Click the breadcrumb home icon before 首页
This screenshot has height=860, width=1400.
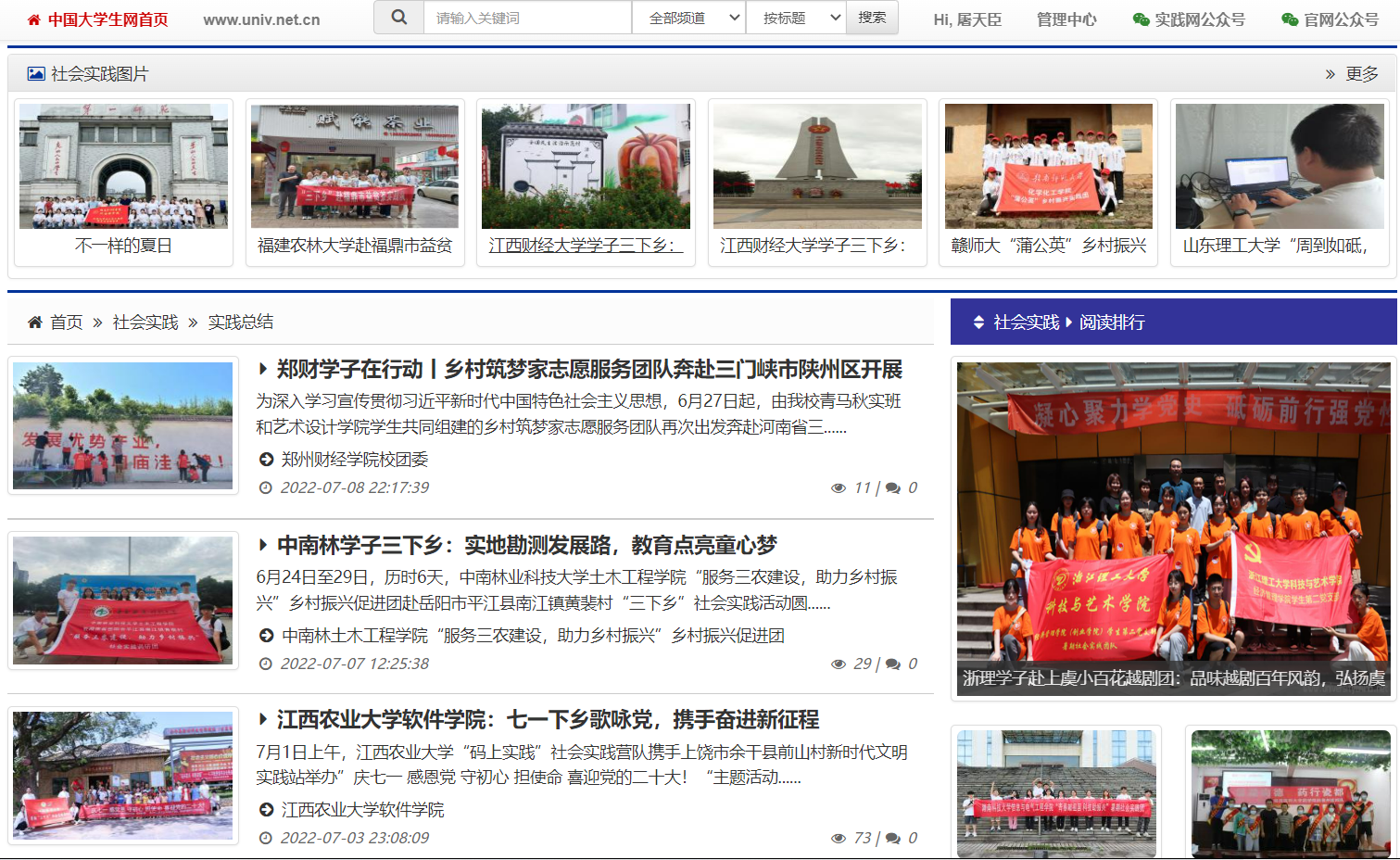[35, 322]
